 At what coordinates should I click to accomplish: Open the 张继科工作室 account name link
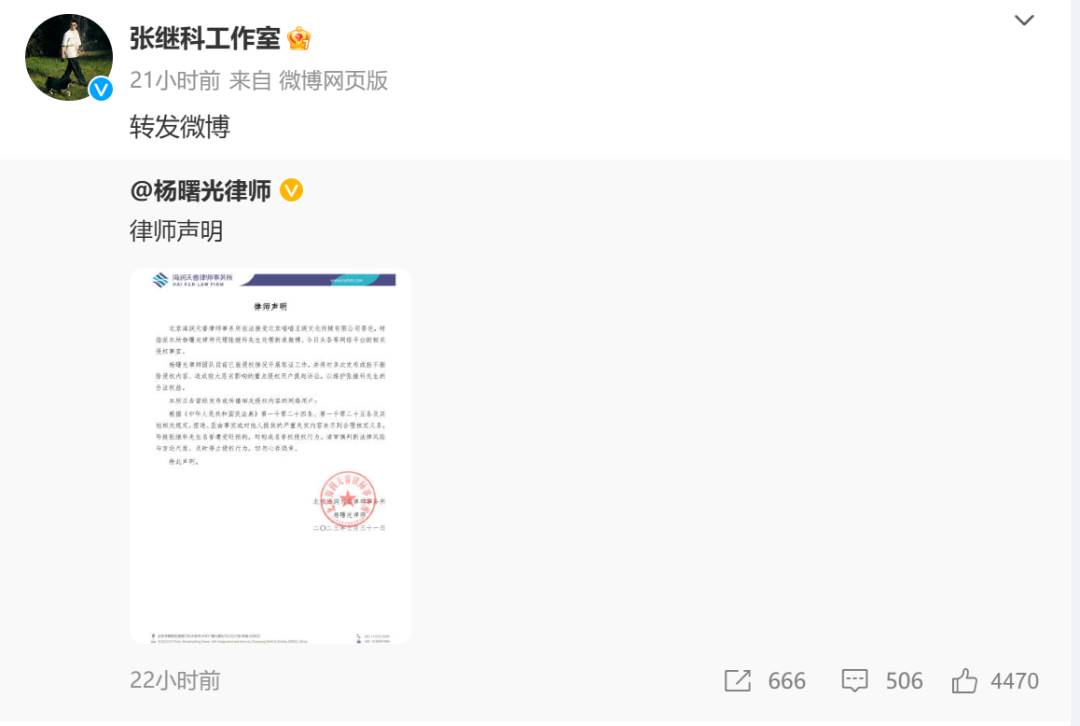(205, 39)
